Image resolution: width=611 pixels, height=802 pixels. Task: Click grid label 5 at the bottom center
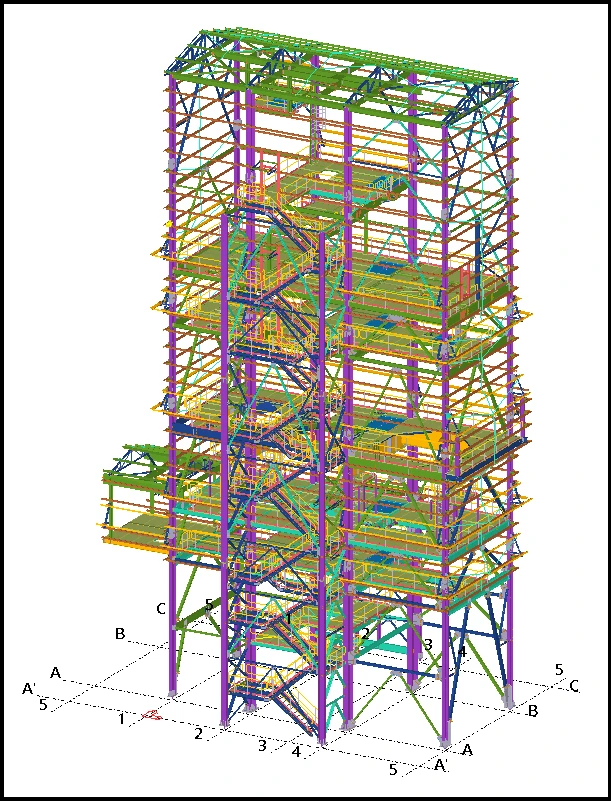(x=393, y=769)
